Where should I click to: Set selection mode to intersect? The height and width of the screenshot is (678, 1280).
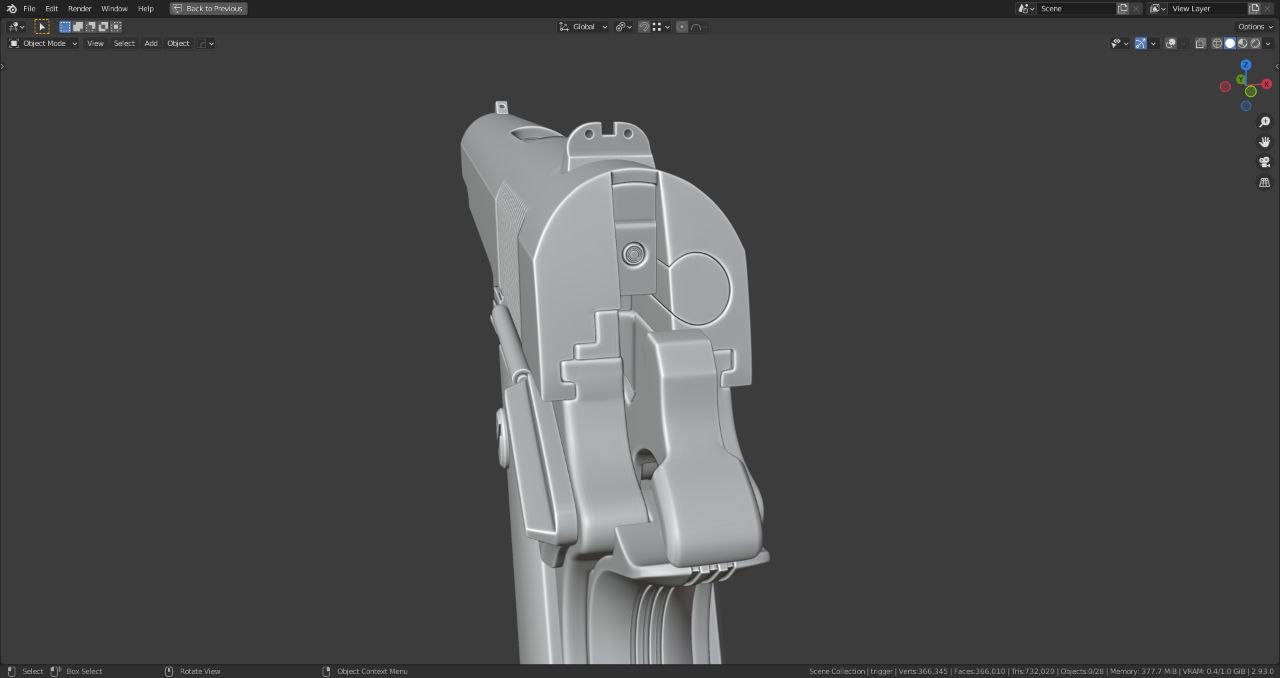116,27
